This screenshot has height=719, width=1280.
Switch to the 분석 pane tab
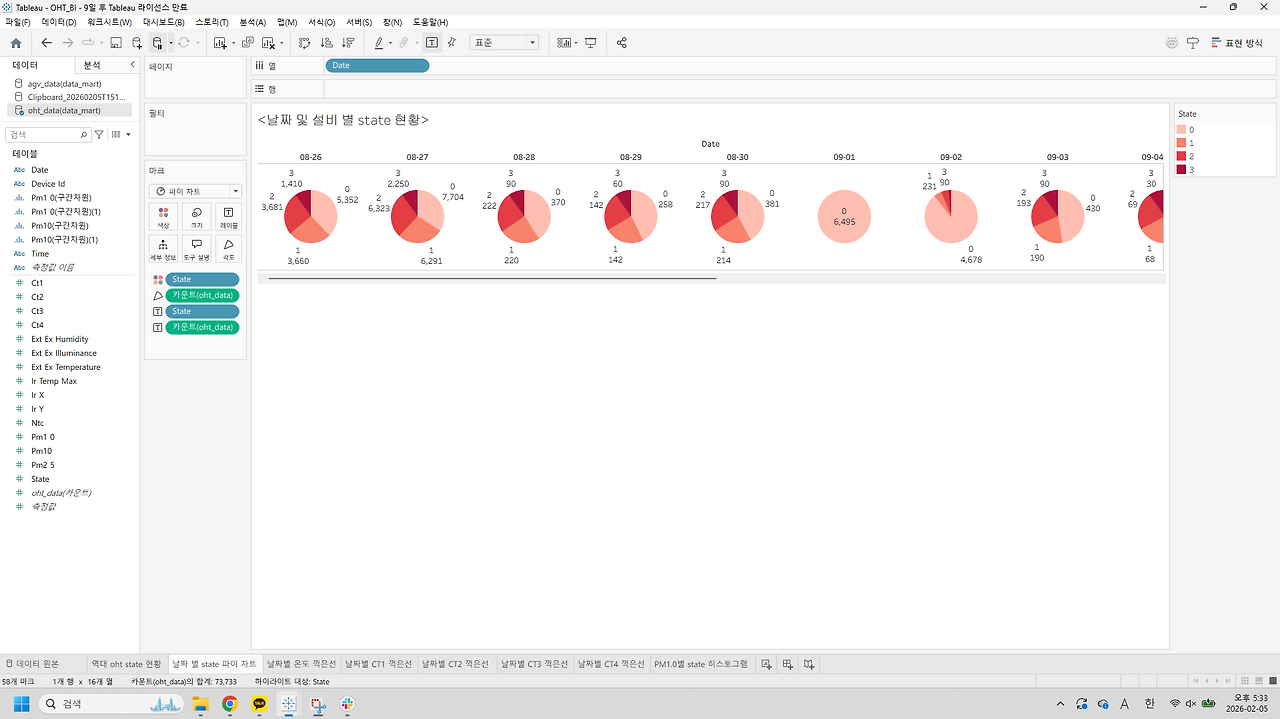pyautogui.click(x=92, y=65)
